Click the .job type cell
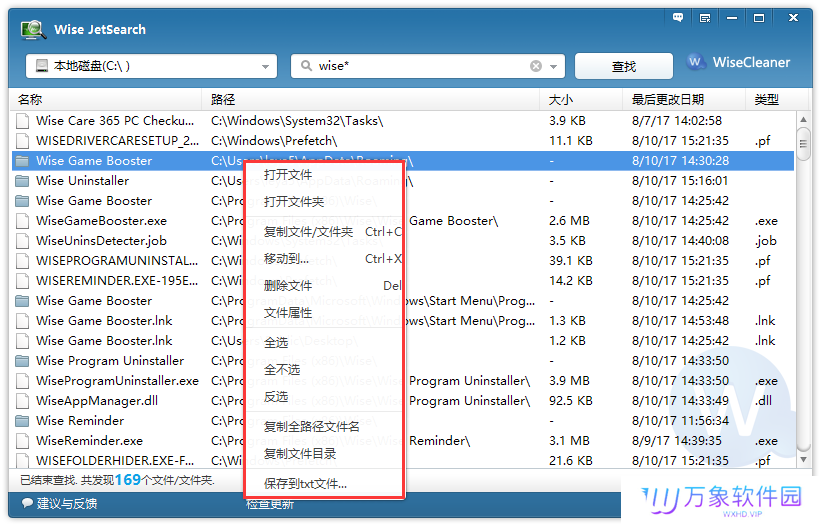The width and height of the screenshot is (821, 526). (x=765, y=241)
